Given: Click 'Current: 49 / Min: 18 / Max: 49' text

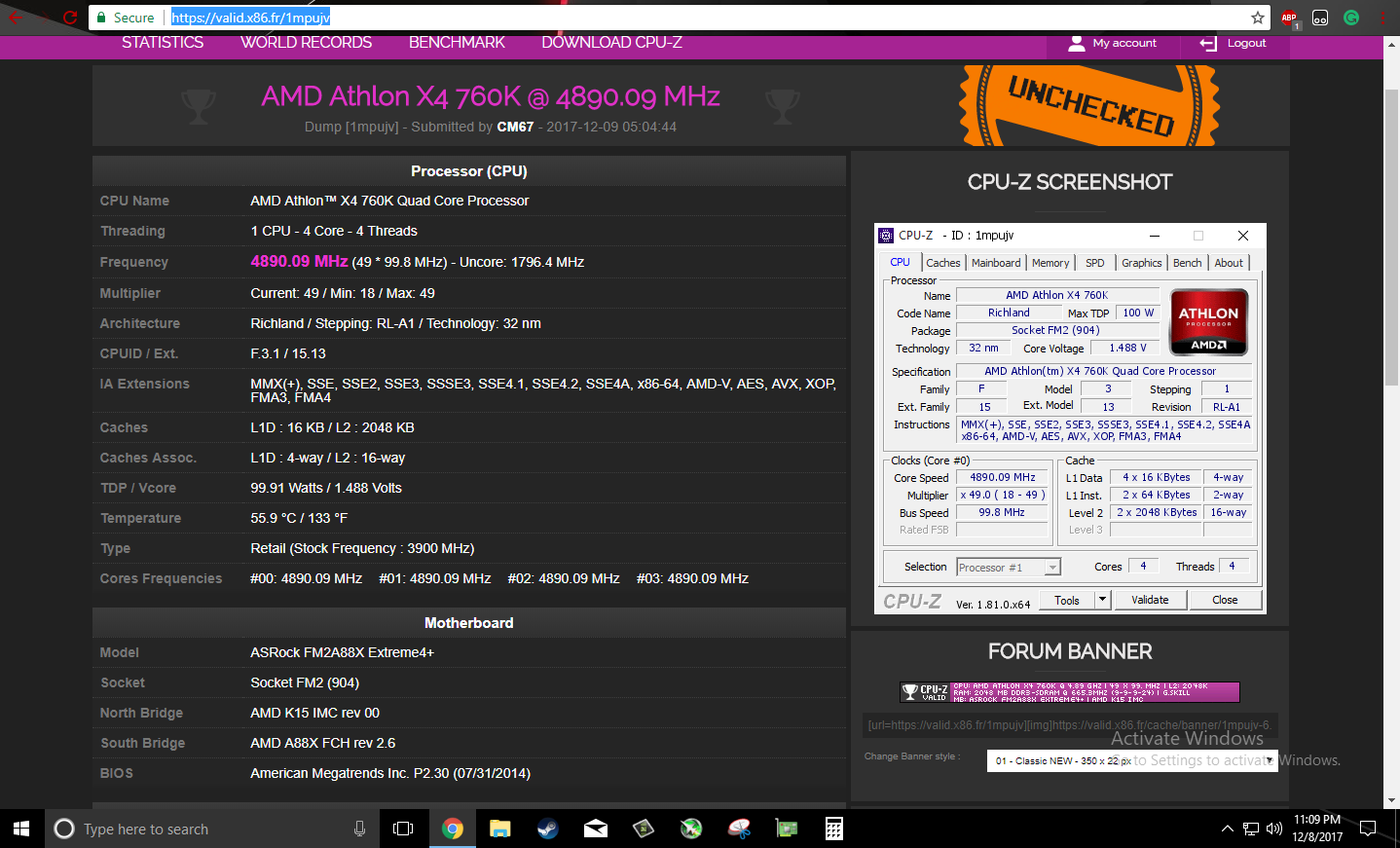Looking at the screenshot, I should point(343,293).
